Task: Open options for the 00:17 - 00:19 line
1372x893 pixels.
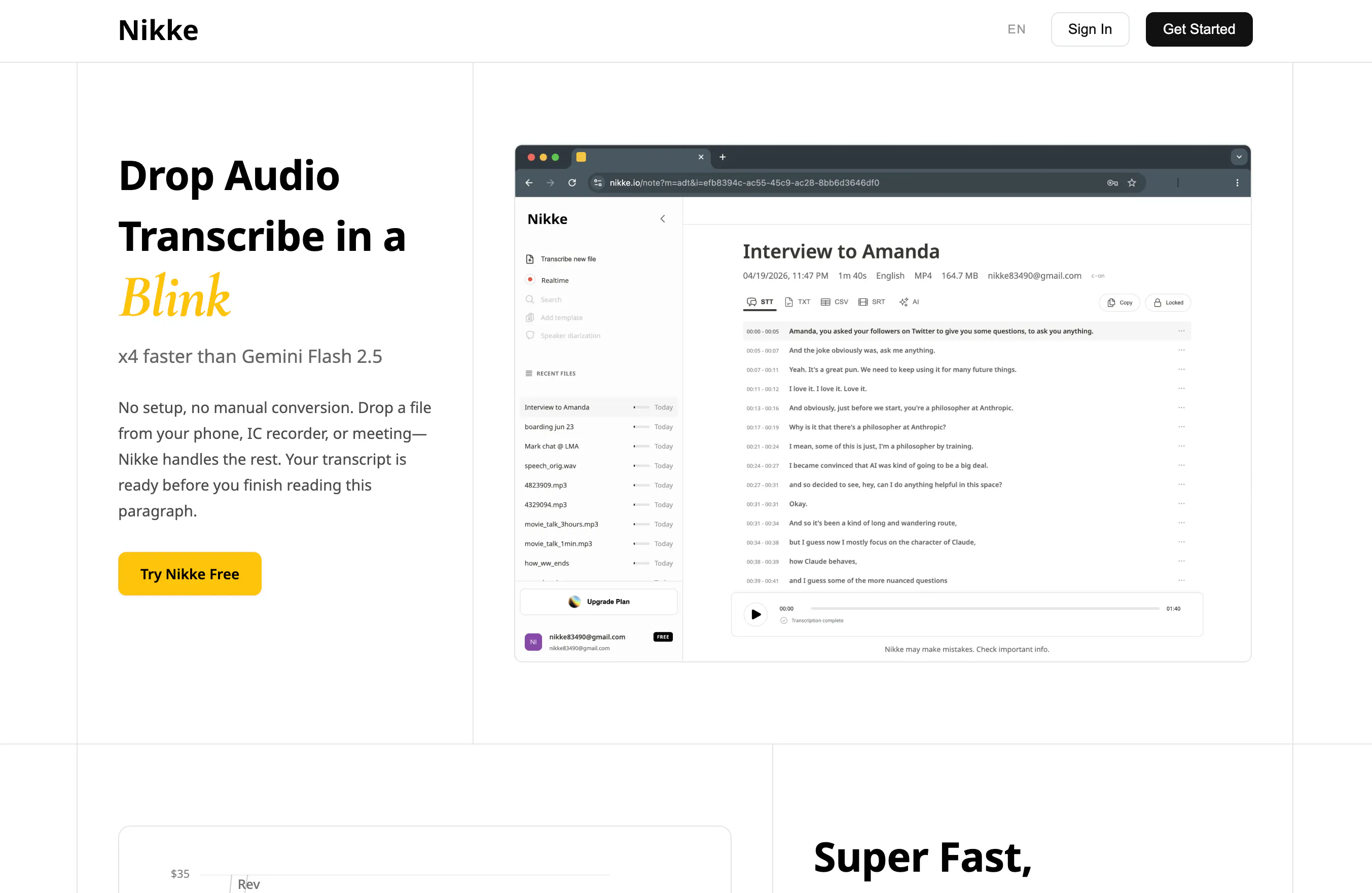Action: point(1181,427)
